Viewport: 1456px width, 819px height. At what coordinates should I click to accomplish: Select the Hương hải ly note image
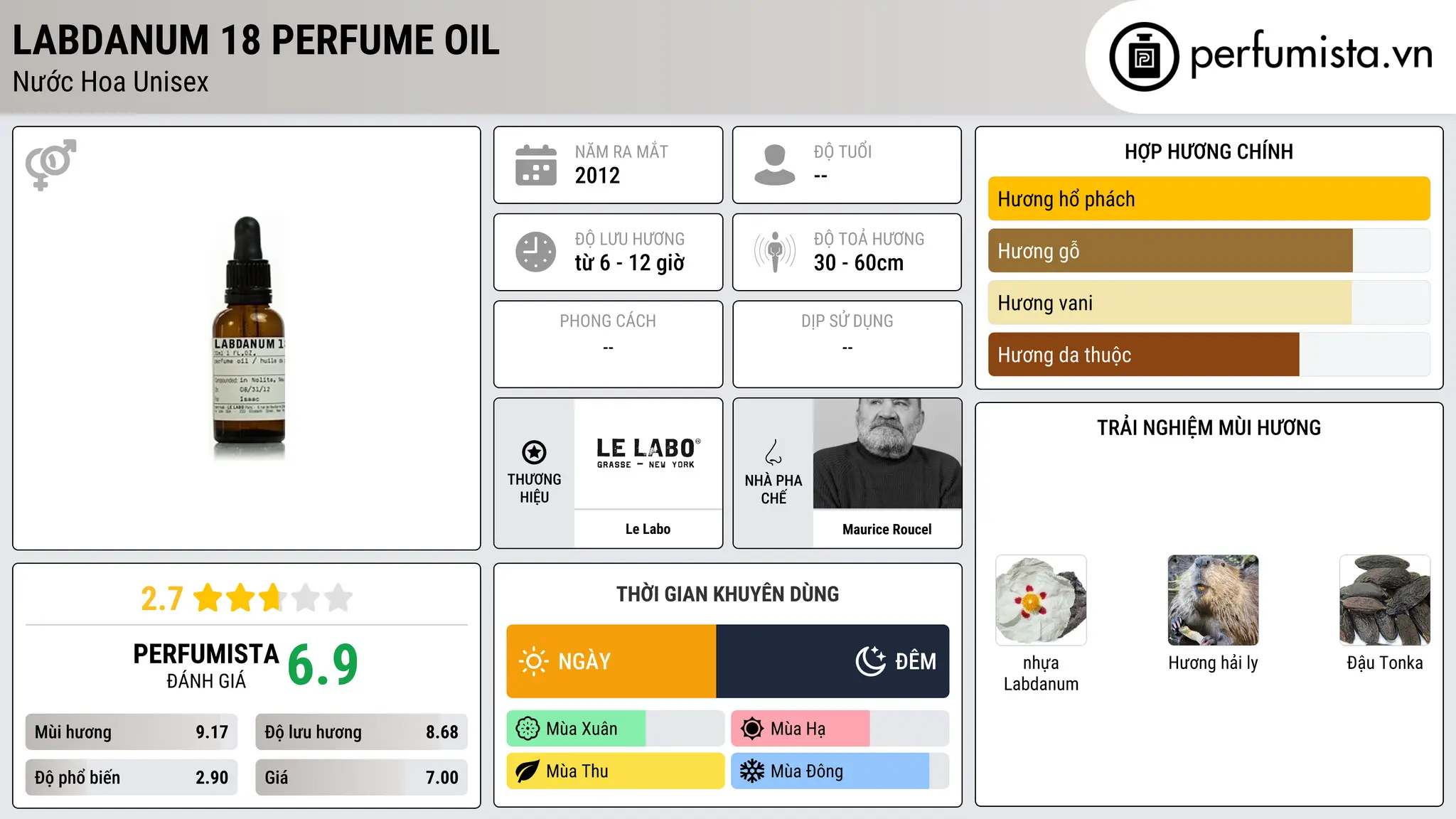pos(1213,600)
